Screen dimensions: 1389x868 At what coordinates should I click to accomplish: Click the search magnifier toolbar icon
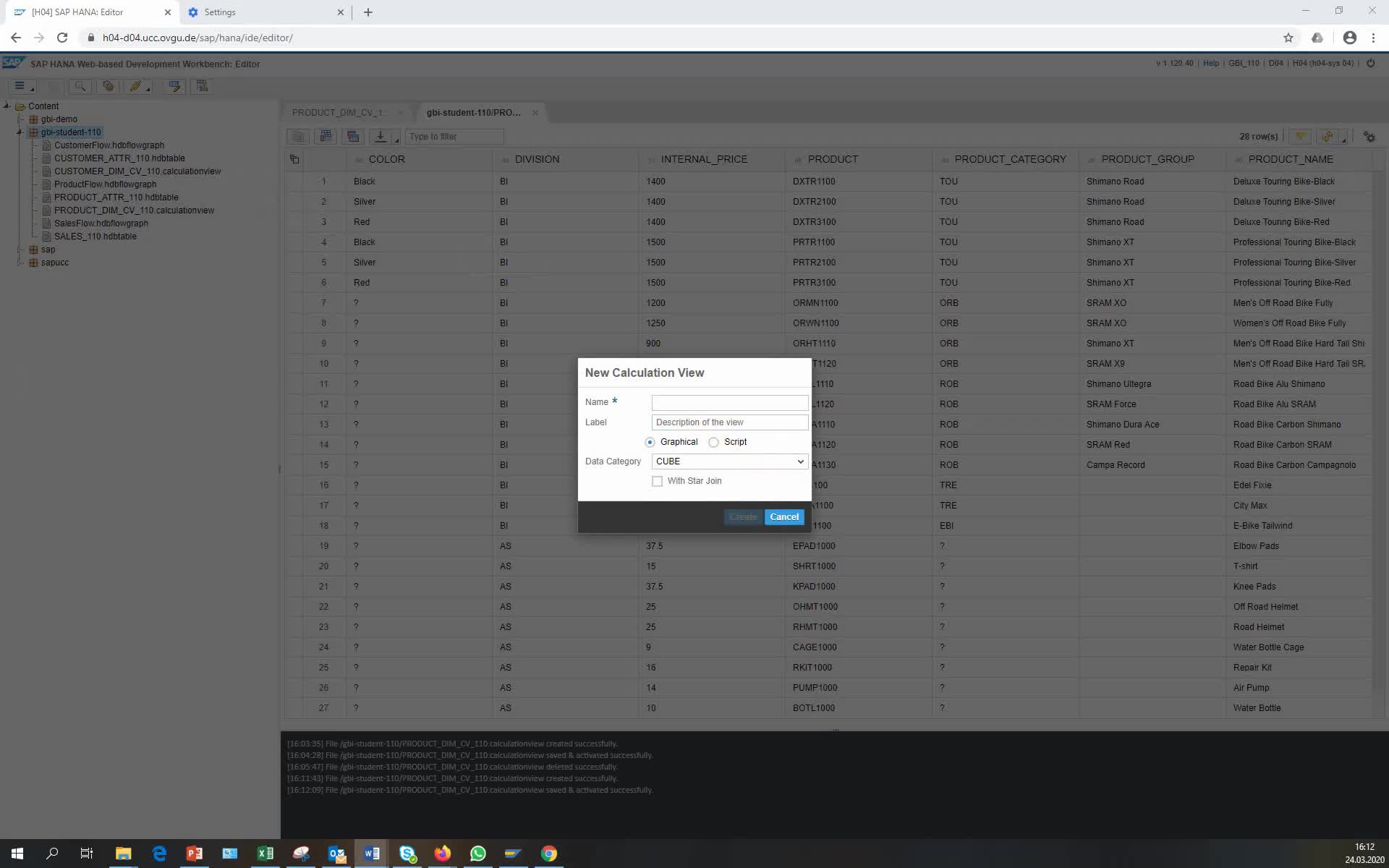80,86
